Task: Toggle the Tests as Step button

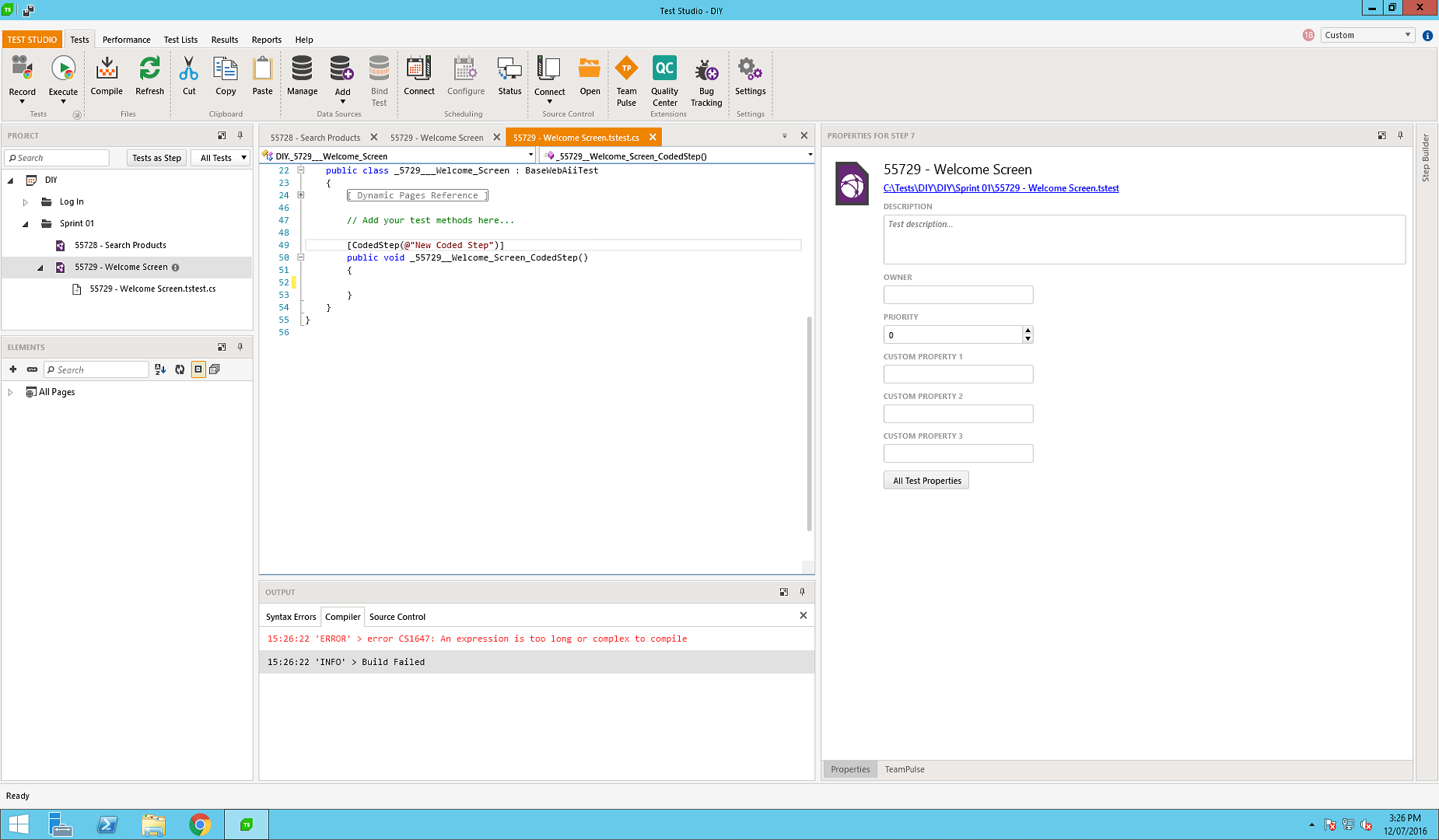Action: [156, 158]
